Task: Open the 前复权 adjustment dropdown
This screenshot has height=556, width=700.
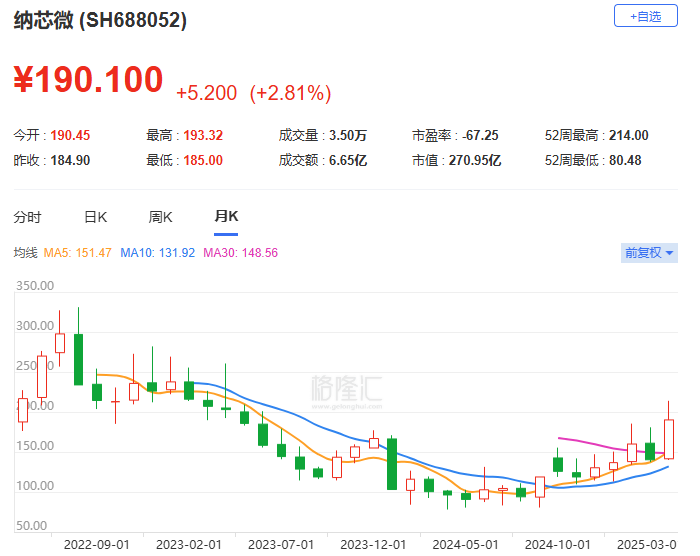Action: click(649, 253)
